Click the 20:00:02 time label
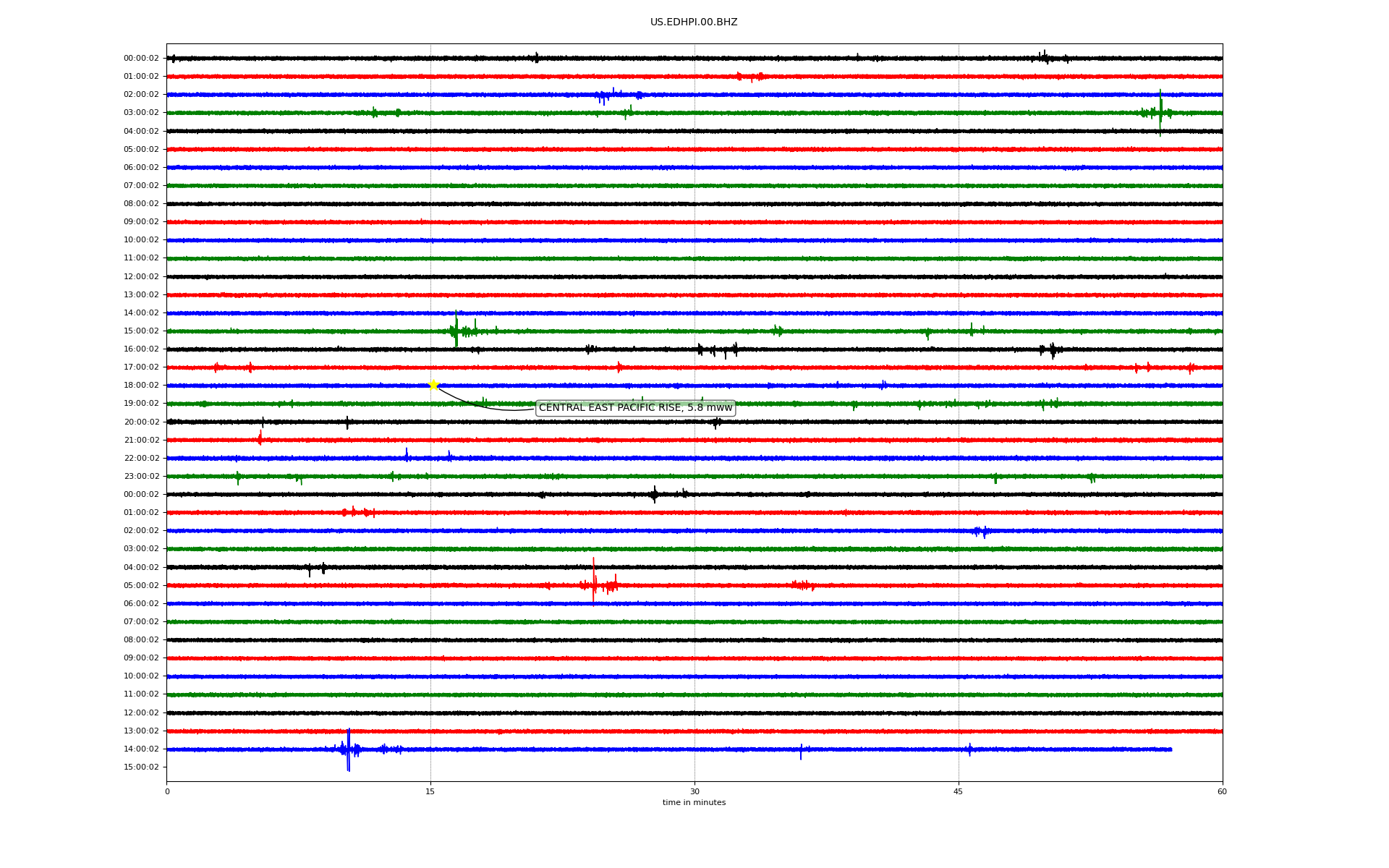 [x=141, y=422]
